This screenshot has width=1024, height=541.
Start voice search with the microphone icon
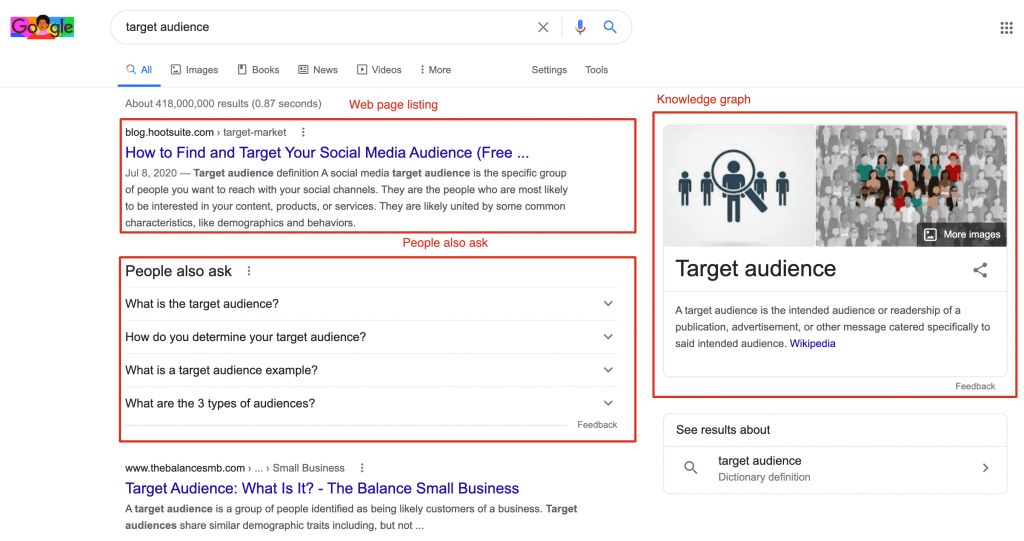[580, 27]
